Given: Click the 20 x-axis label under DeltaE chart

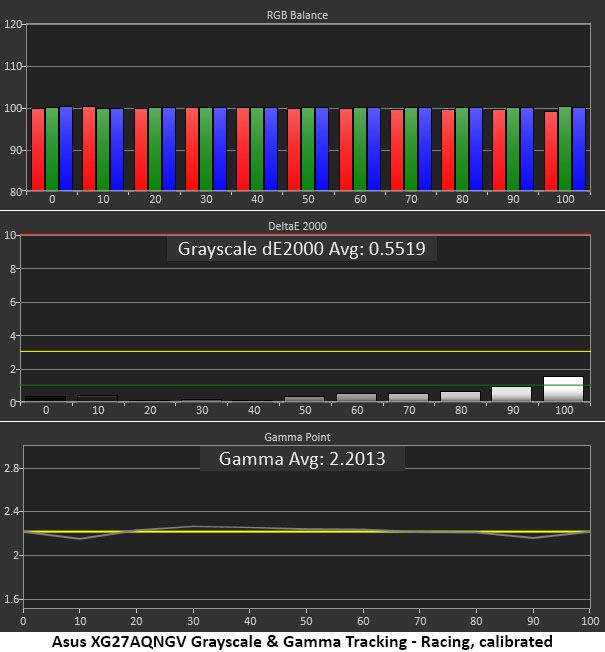Looking at the screenshot, I should [x=150, y=410].
